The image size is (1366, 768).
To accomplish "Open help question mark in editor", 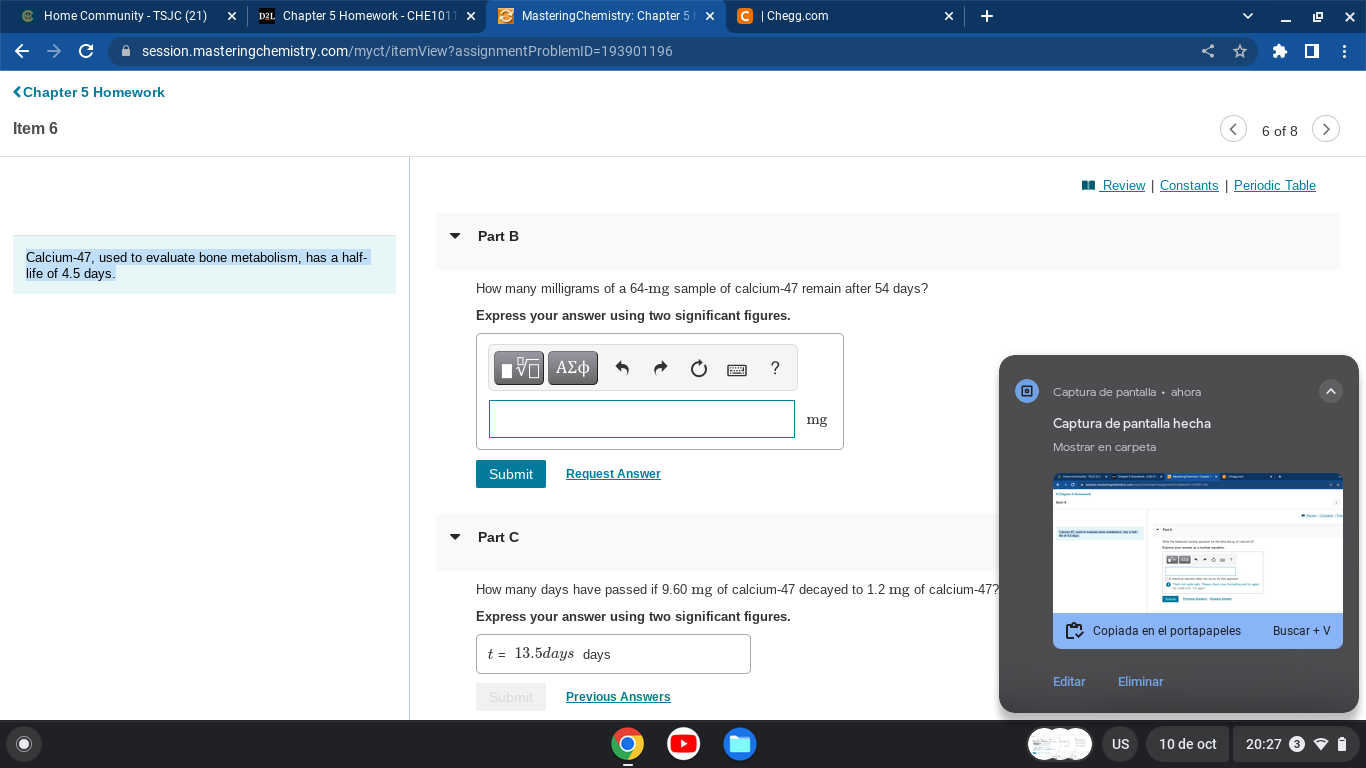I will [775, 368].
